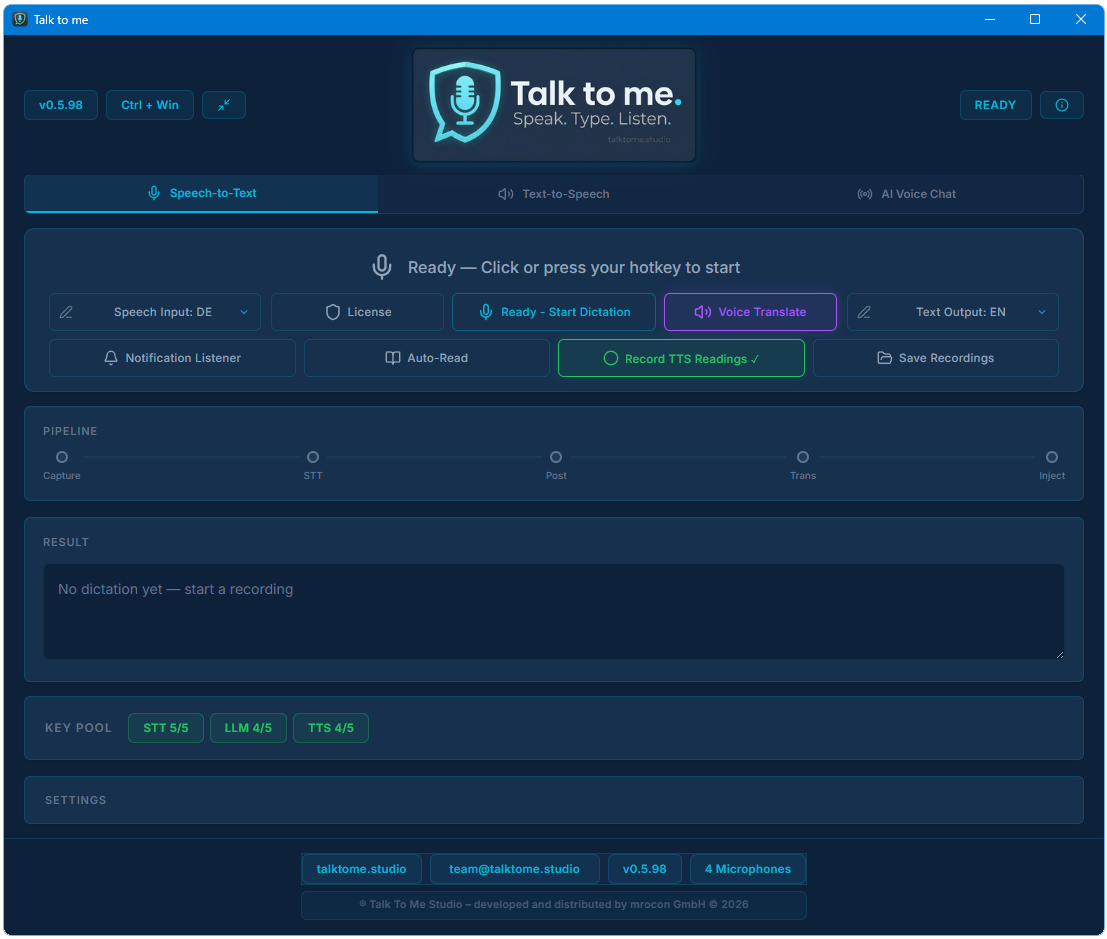The width and height of the screenshot is (1107, 939).
Task: Click the LLM 4/5 key pool badge
Action: point(249,728)
